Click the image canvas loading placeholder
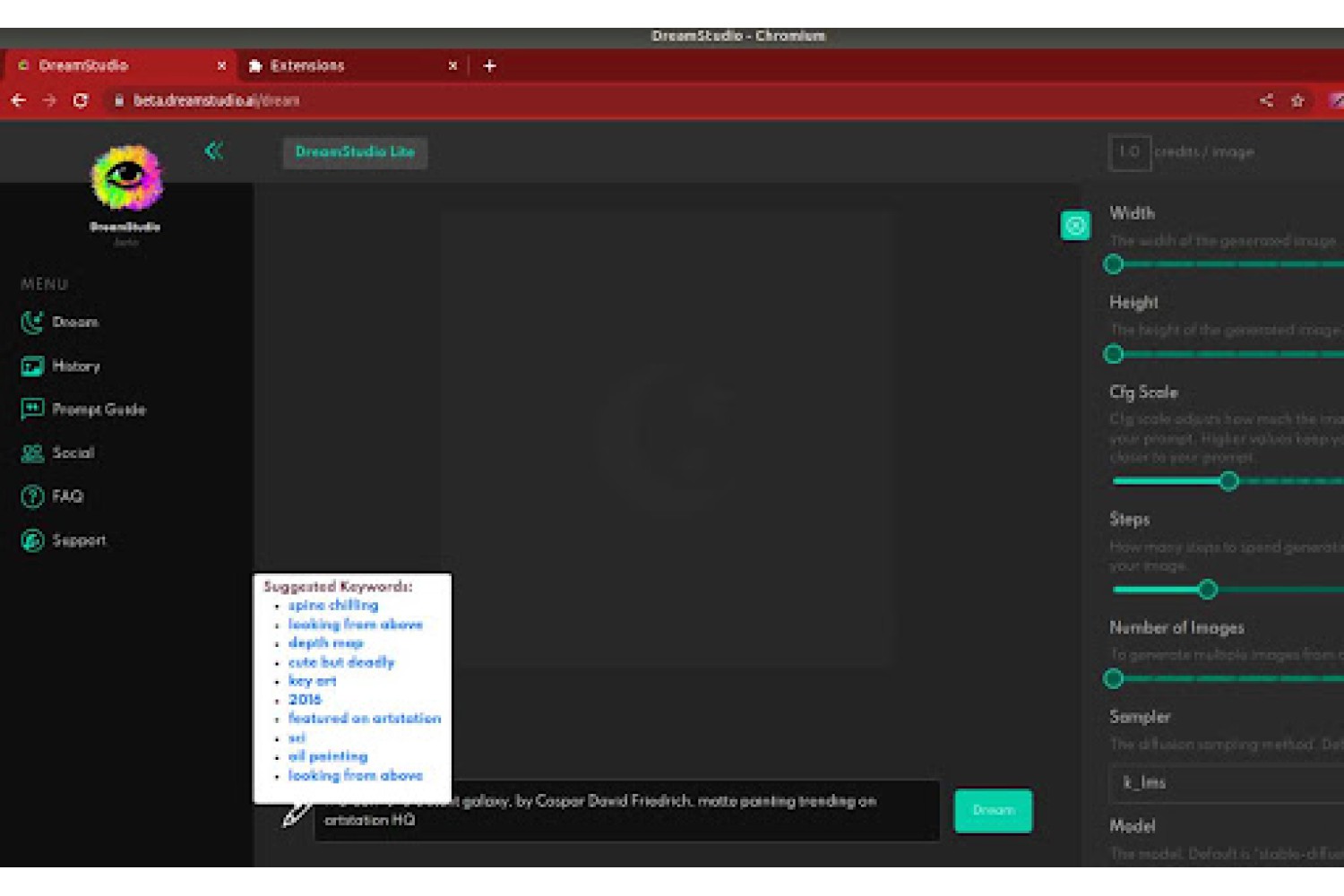 [668, 439]
